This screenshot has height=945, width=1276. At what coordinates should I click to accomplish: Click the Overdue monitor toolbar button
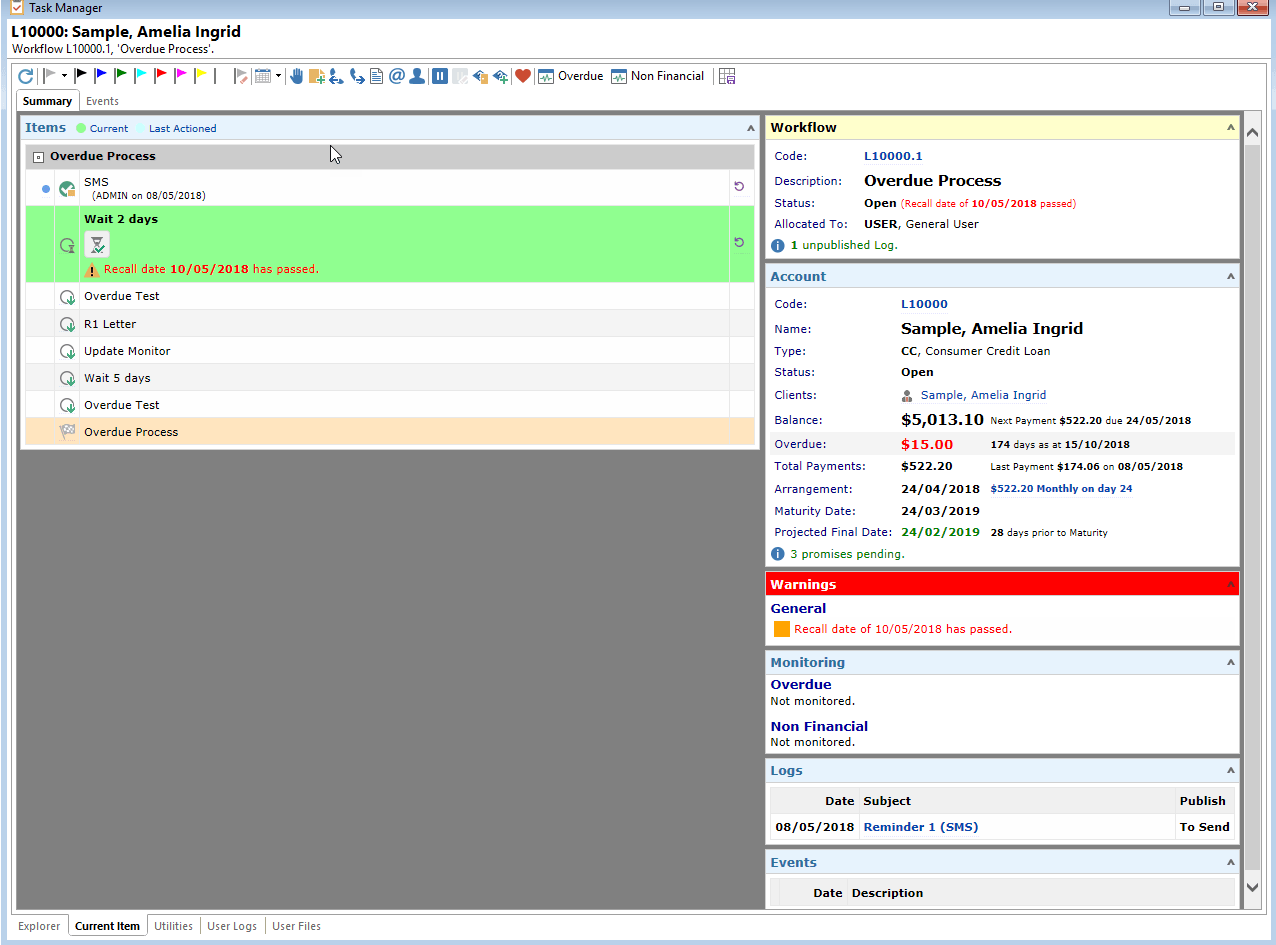click(570, 76)
